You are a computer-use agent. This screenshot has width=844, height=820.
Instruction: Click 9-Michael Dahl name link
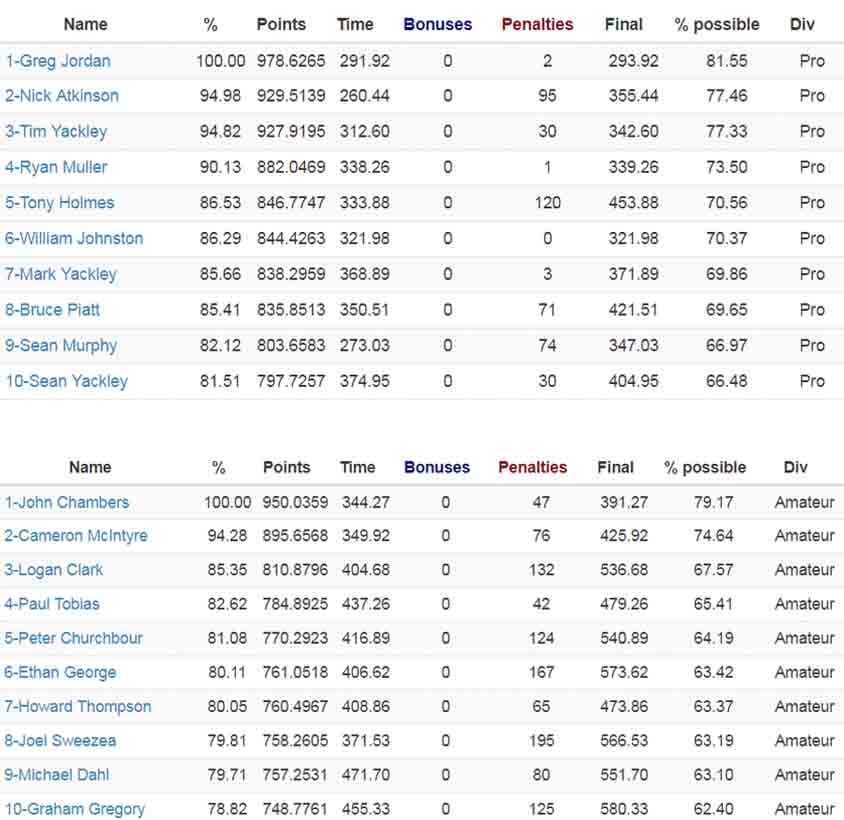point(57,775)
